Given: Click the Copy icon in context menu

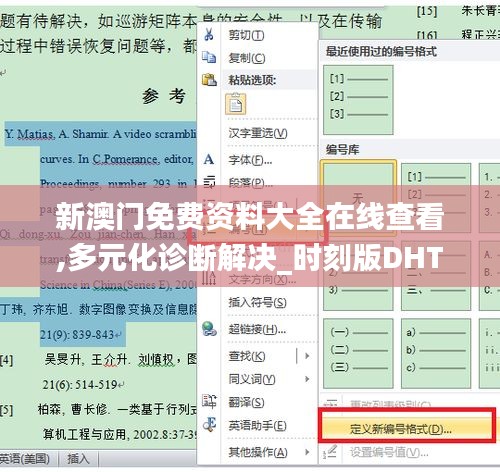Looking at the screenshot, I should point(209,57).
